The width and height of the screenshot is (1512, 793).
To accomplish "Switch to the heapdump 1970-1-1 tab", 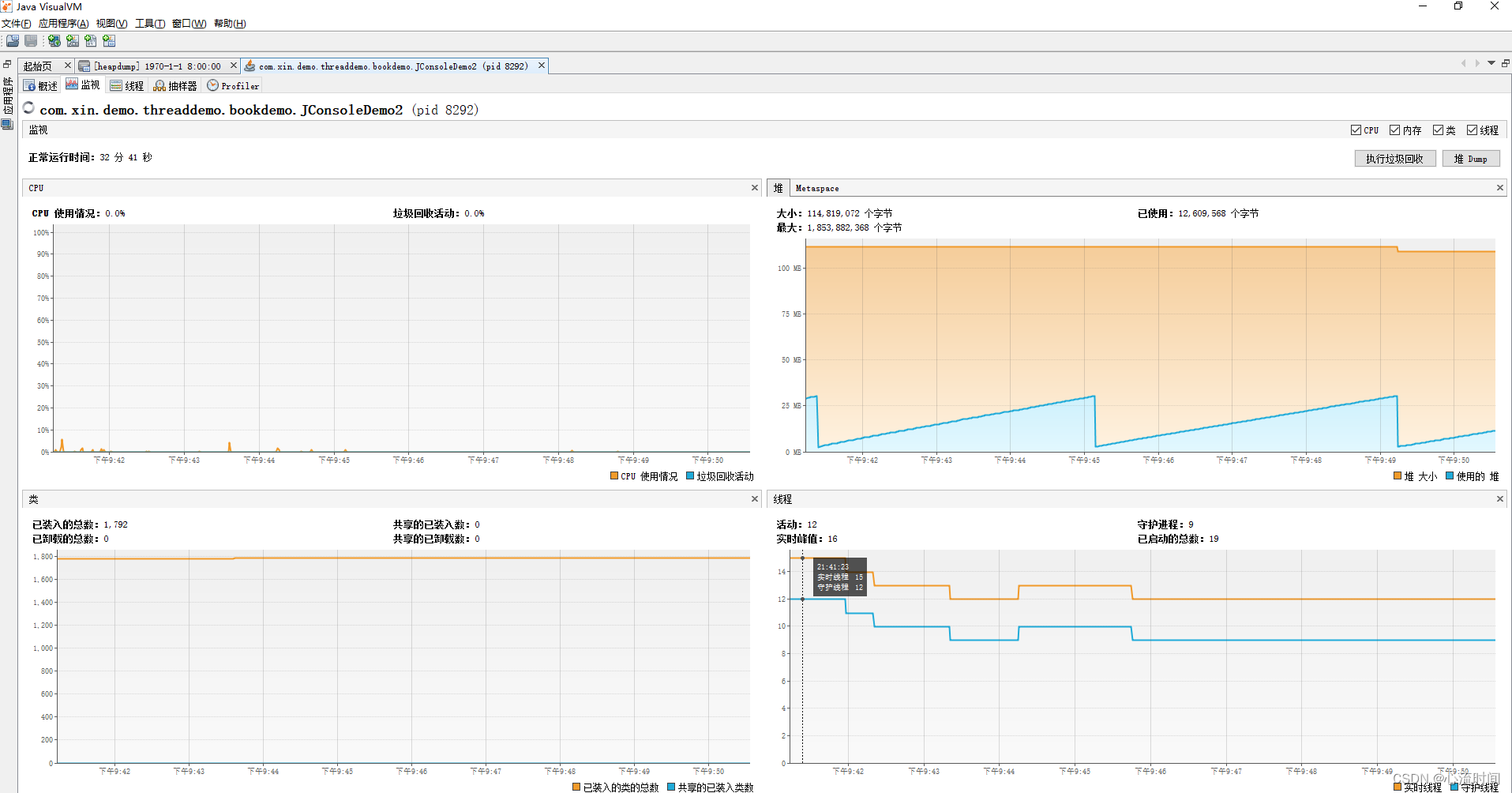I will (x=156, y=66).
